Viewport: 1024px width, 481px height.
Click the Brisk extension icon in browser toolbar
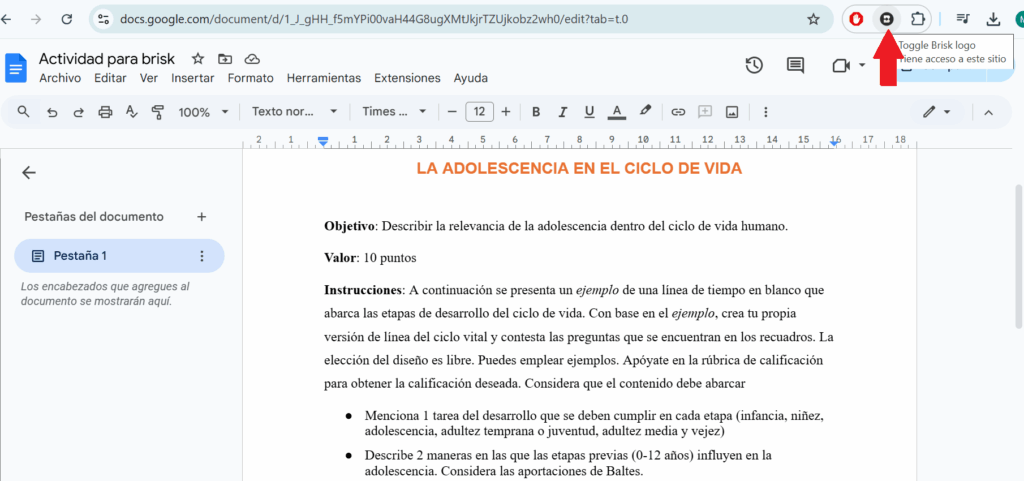coord(886,19)
